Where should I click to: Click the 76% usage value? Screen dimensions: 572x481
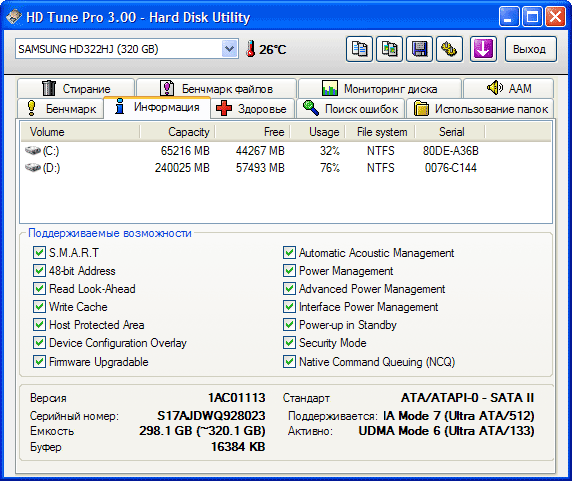coord(330,168)
